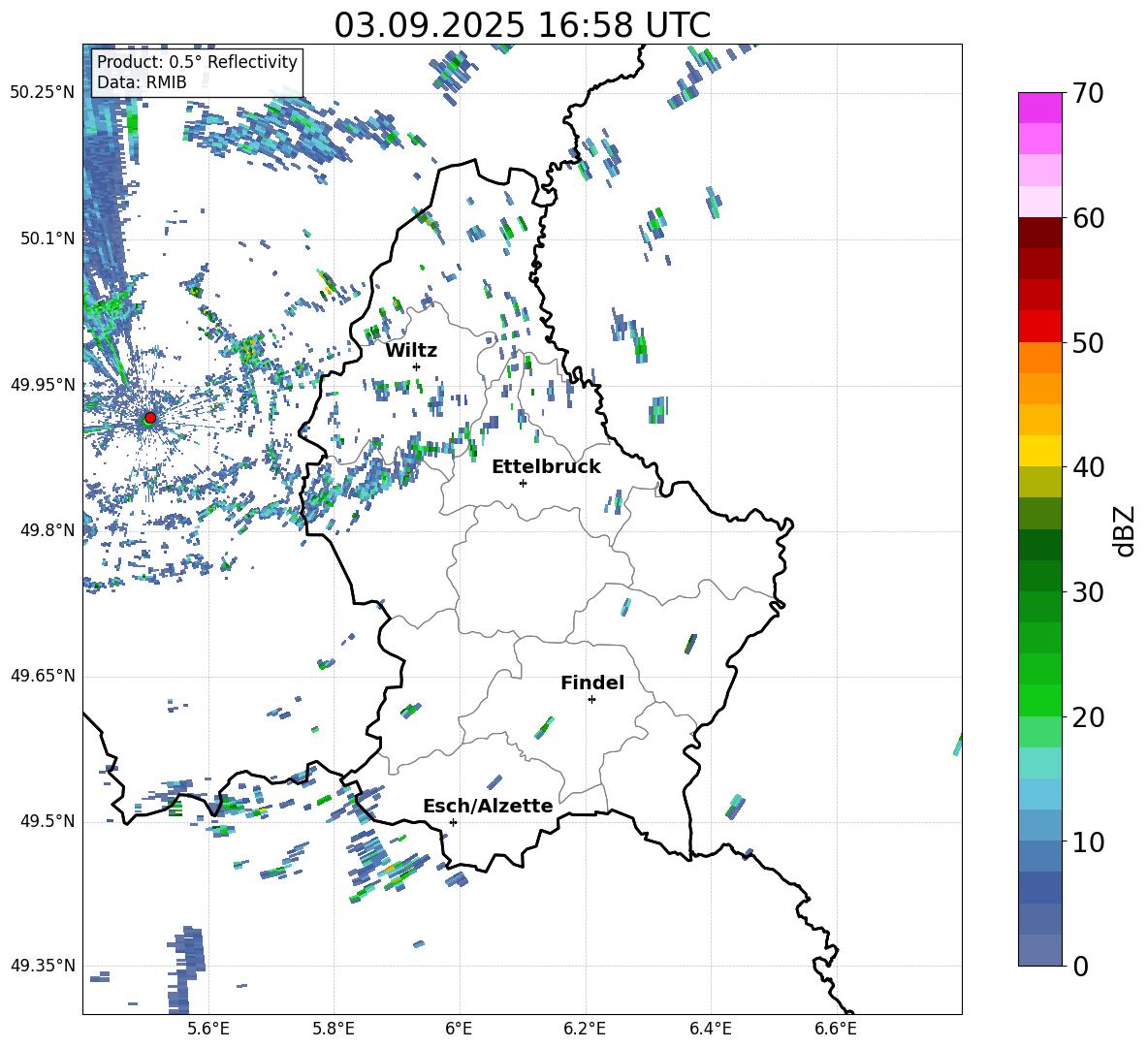
Task: Click the 6.2°E longitude label
Action: click(x=585, y=1029)
